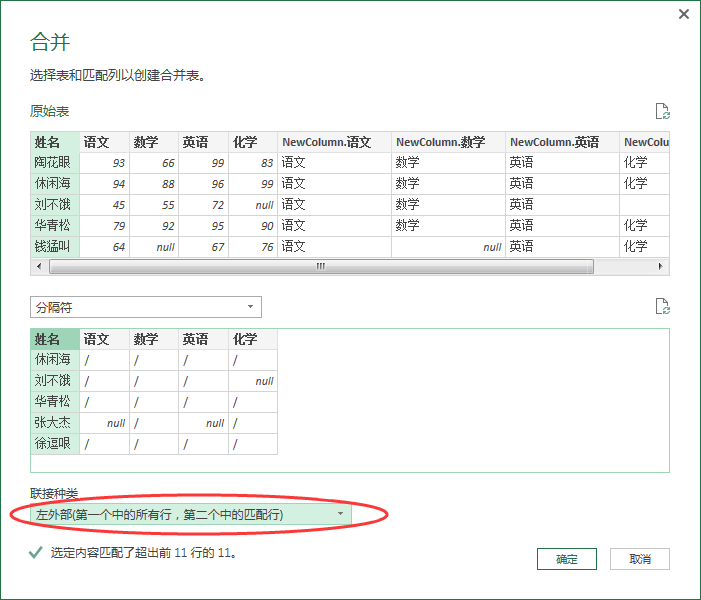701x600 pixels.
Task: Click 休闲海 name cell in bottom table
Action: (x=55, y=360)
